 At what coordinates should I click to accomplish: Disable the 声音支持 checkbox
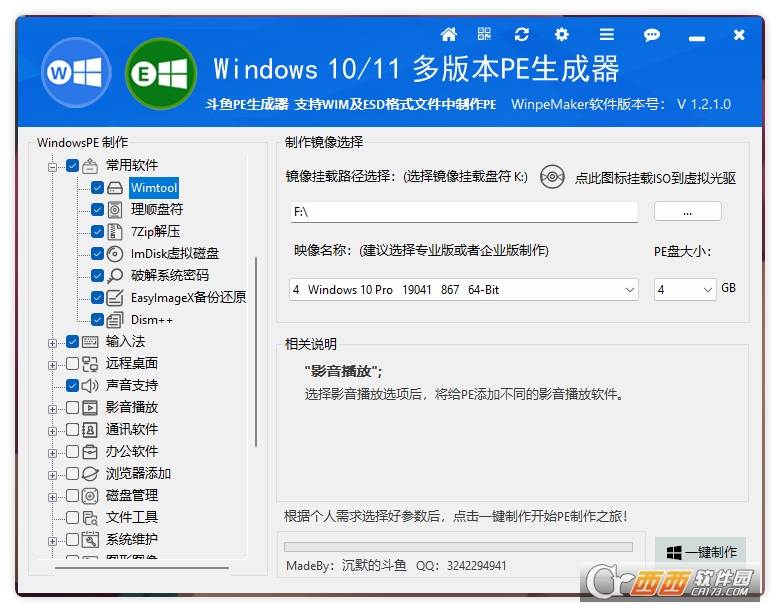pyautogui.click(x=73, y=386)
